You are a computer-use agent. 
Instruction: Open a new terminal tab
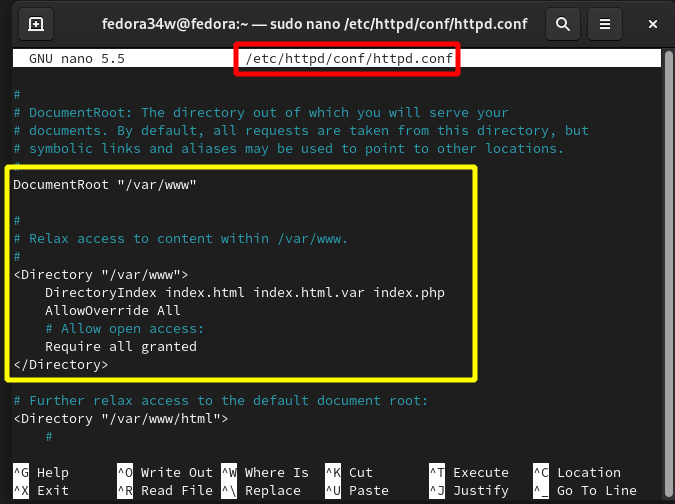(x=36, y=23)
